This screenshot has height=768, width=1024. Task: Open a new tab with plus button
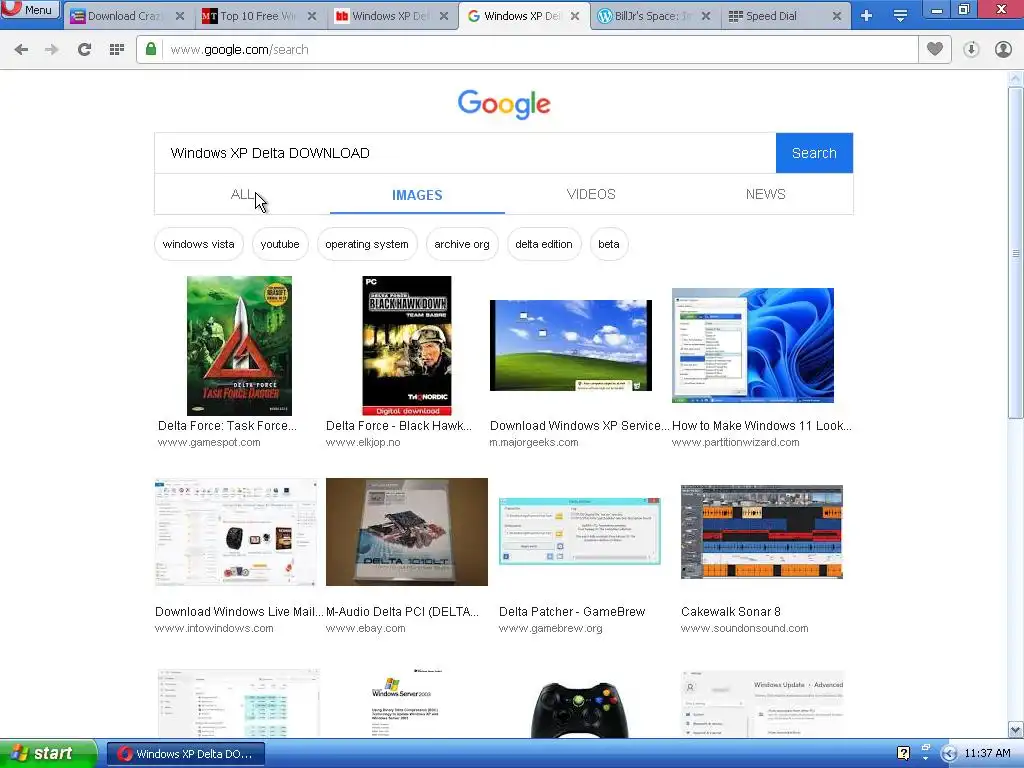point(867,16)
